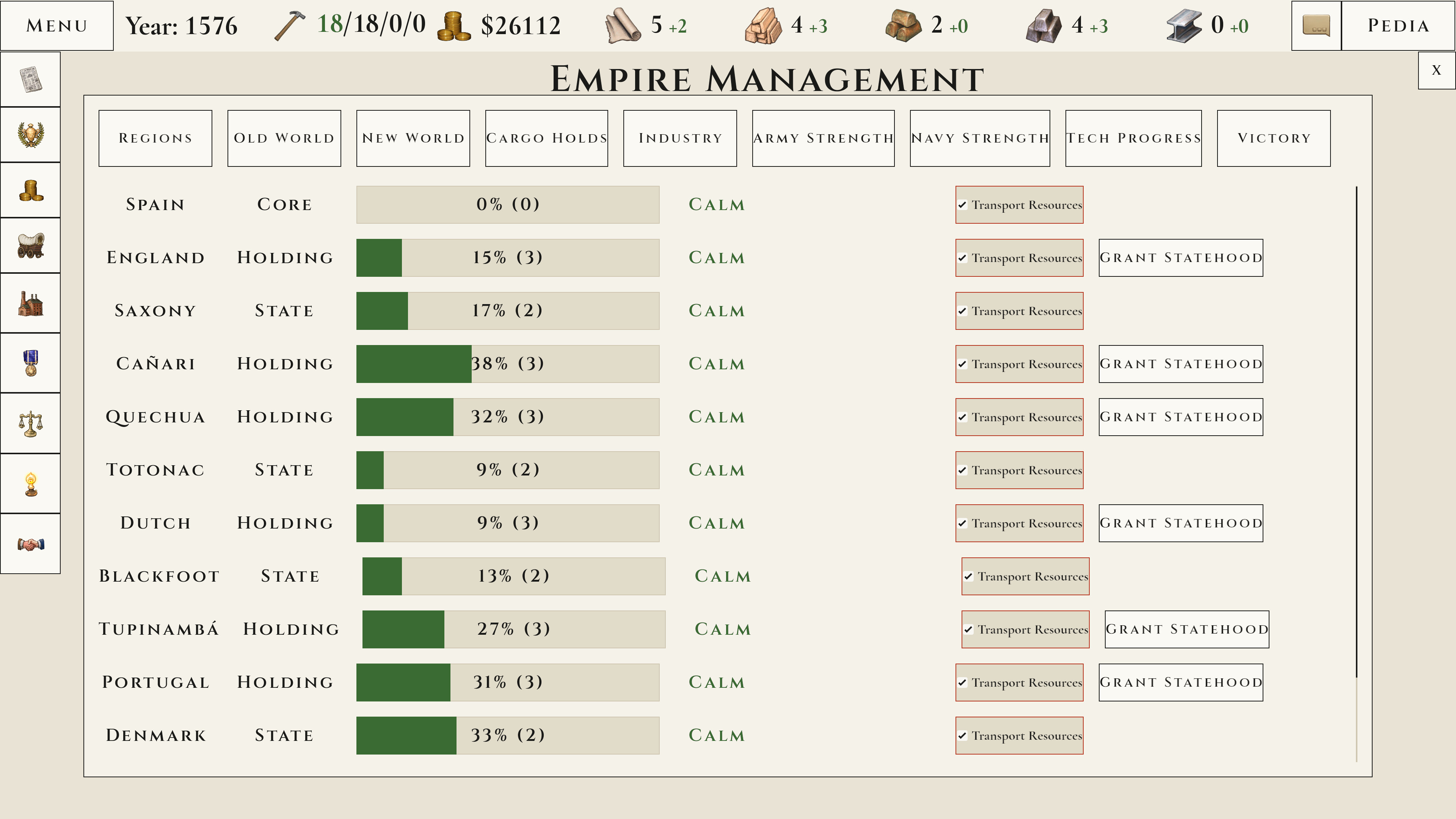Open the military medal sidebar icon
This screenshot has height=819, width=1456.
pos(30,363)
